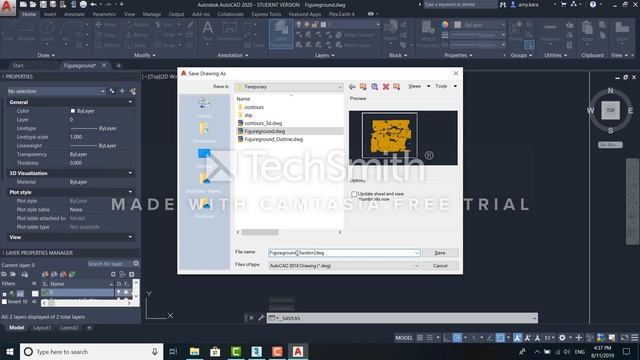Select the Text tool in the Annotation panel

207,32
